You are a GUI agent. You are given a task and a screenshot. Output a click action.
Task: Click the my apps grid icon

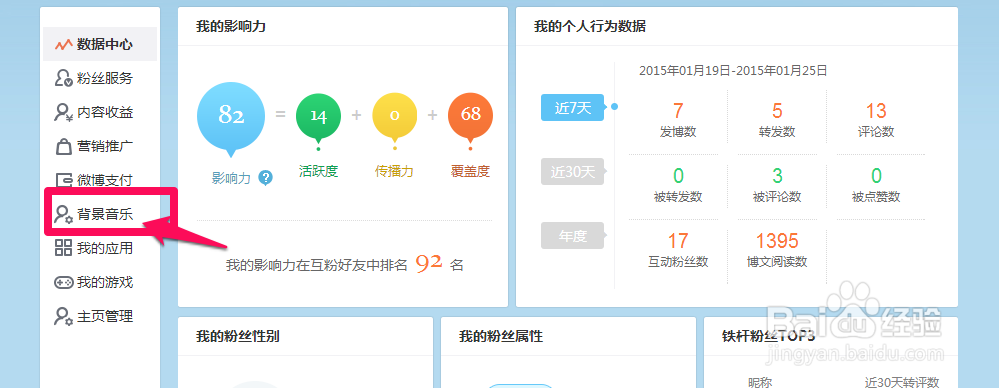coord(63,248)
